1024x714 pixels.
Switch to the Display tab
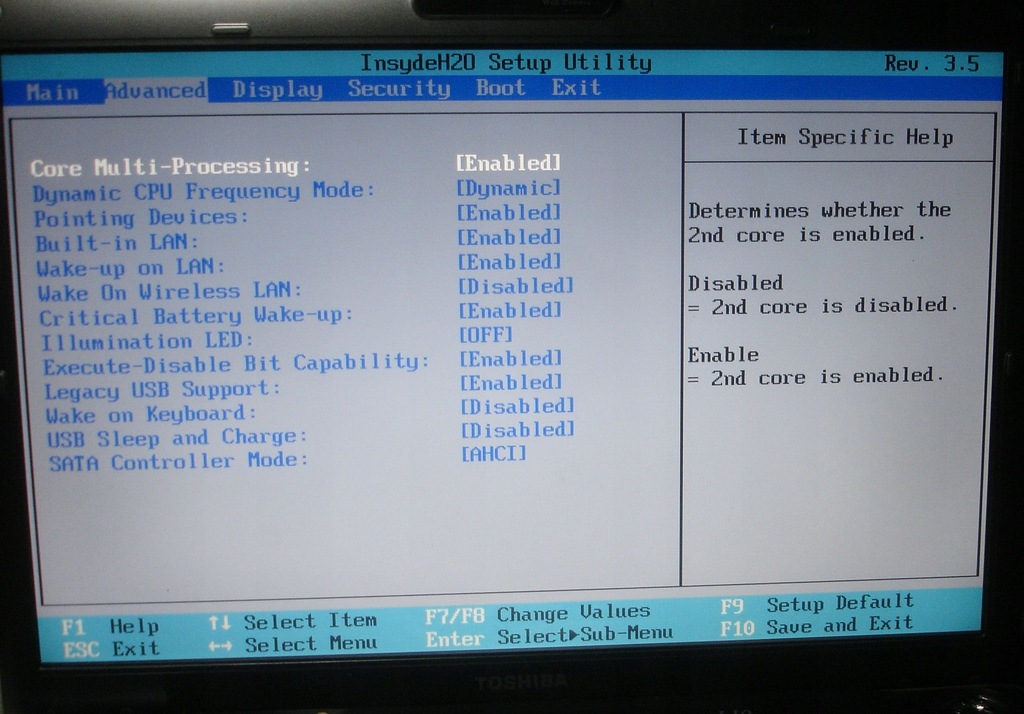coord(277,89)
